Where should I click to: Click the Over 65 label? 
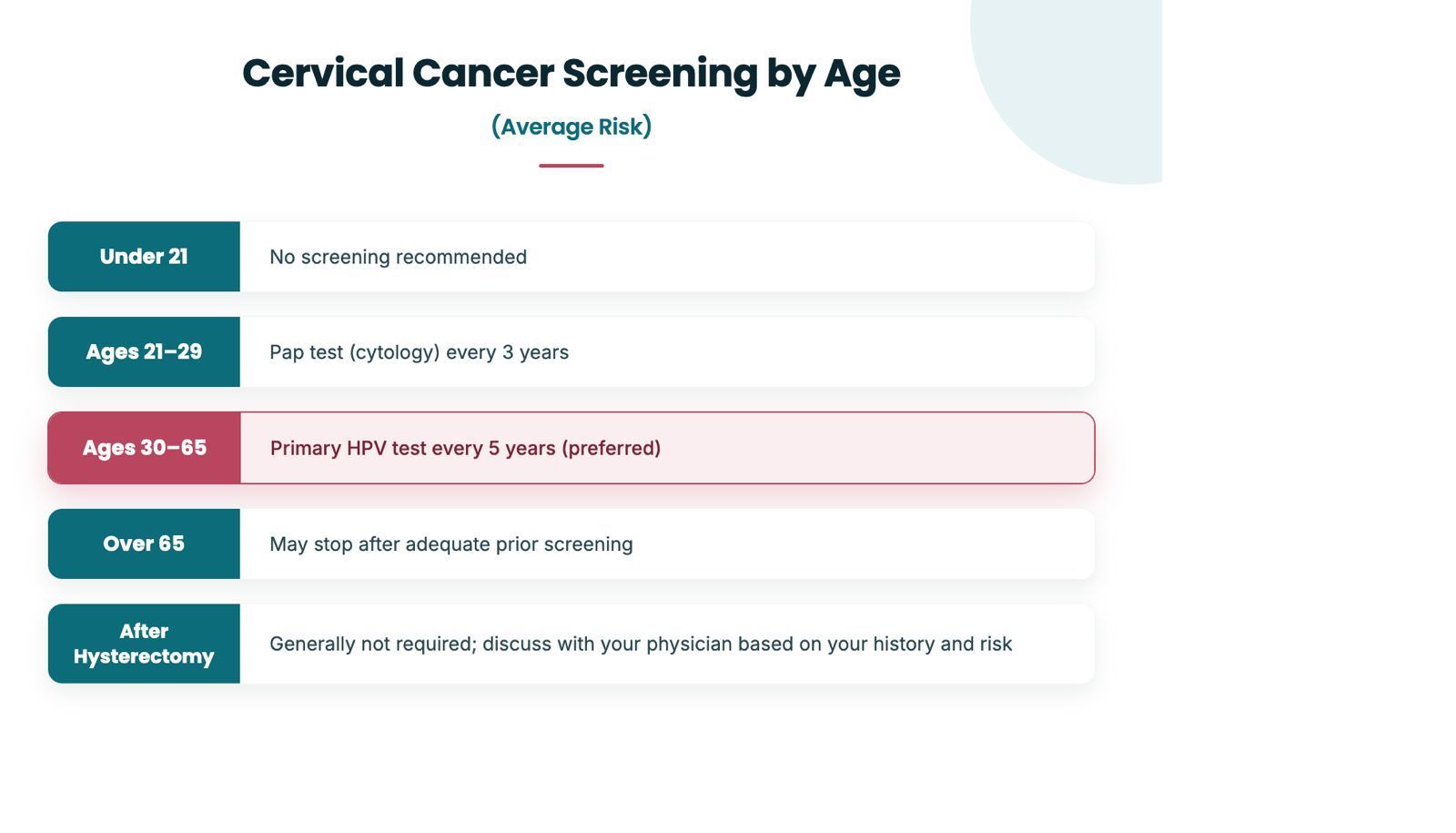pos(144,543)
